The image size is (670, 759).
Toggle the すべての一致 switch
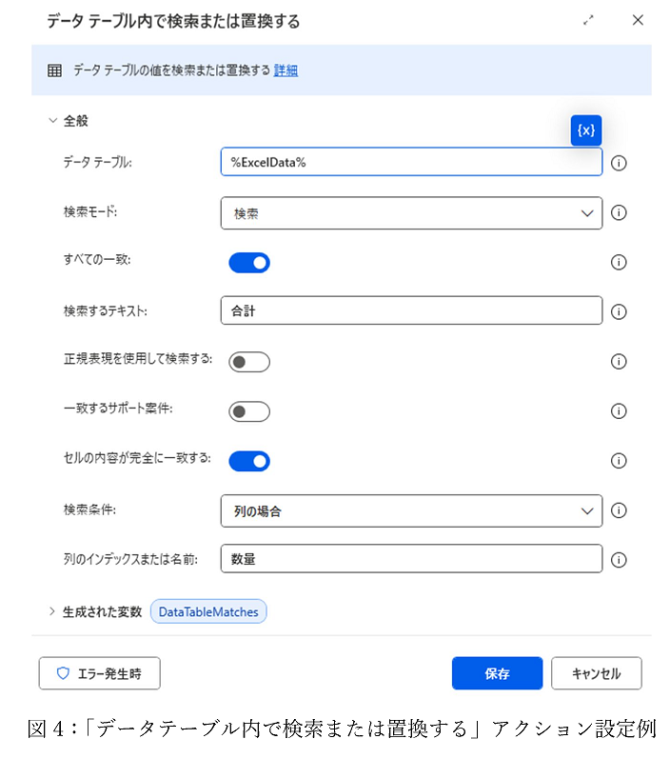click(x=249, y=262)
